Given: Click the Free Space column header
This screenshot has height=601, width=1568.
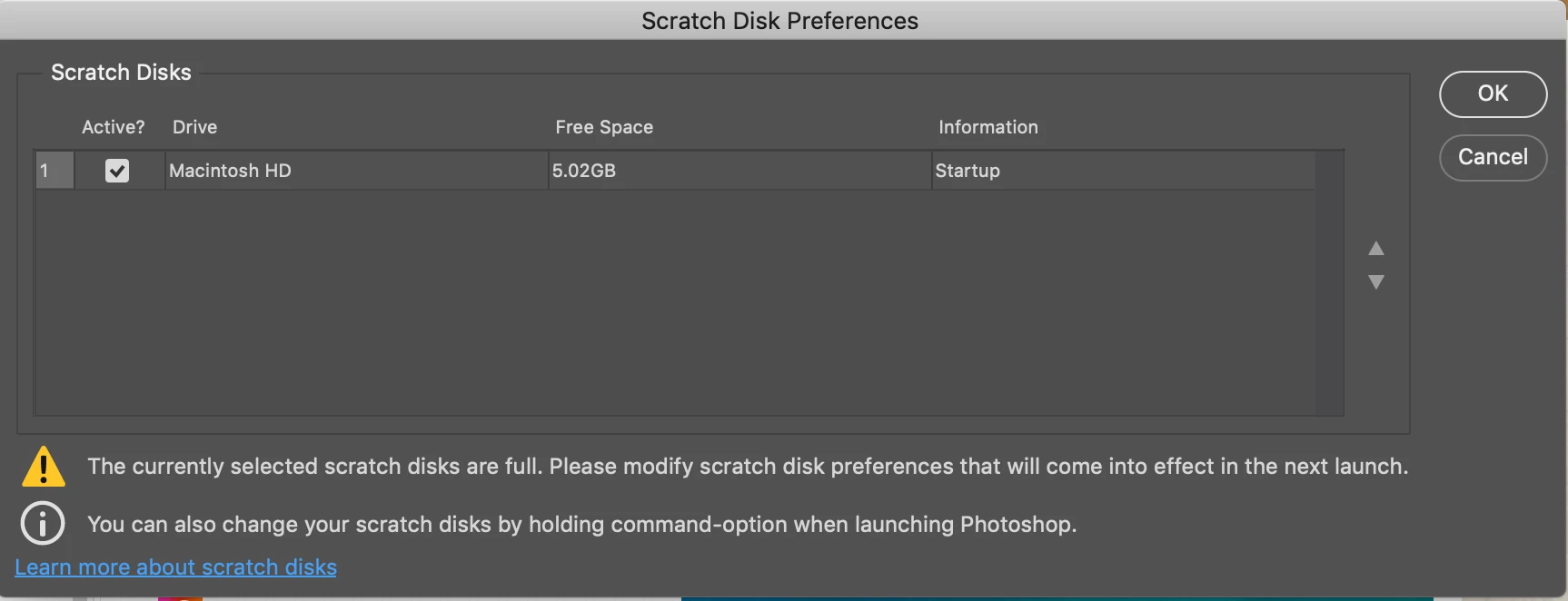Looking at the screenshot, I should point(604,127).
